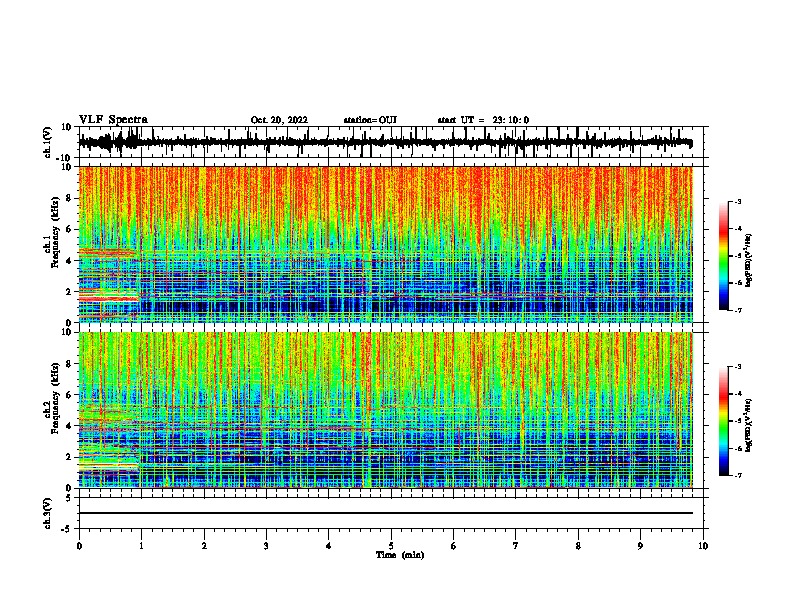
Task: Click time axis tick label "8"
Action: click(578, 546)
